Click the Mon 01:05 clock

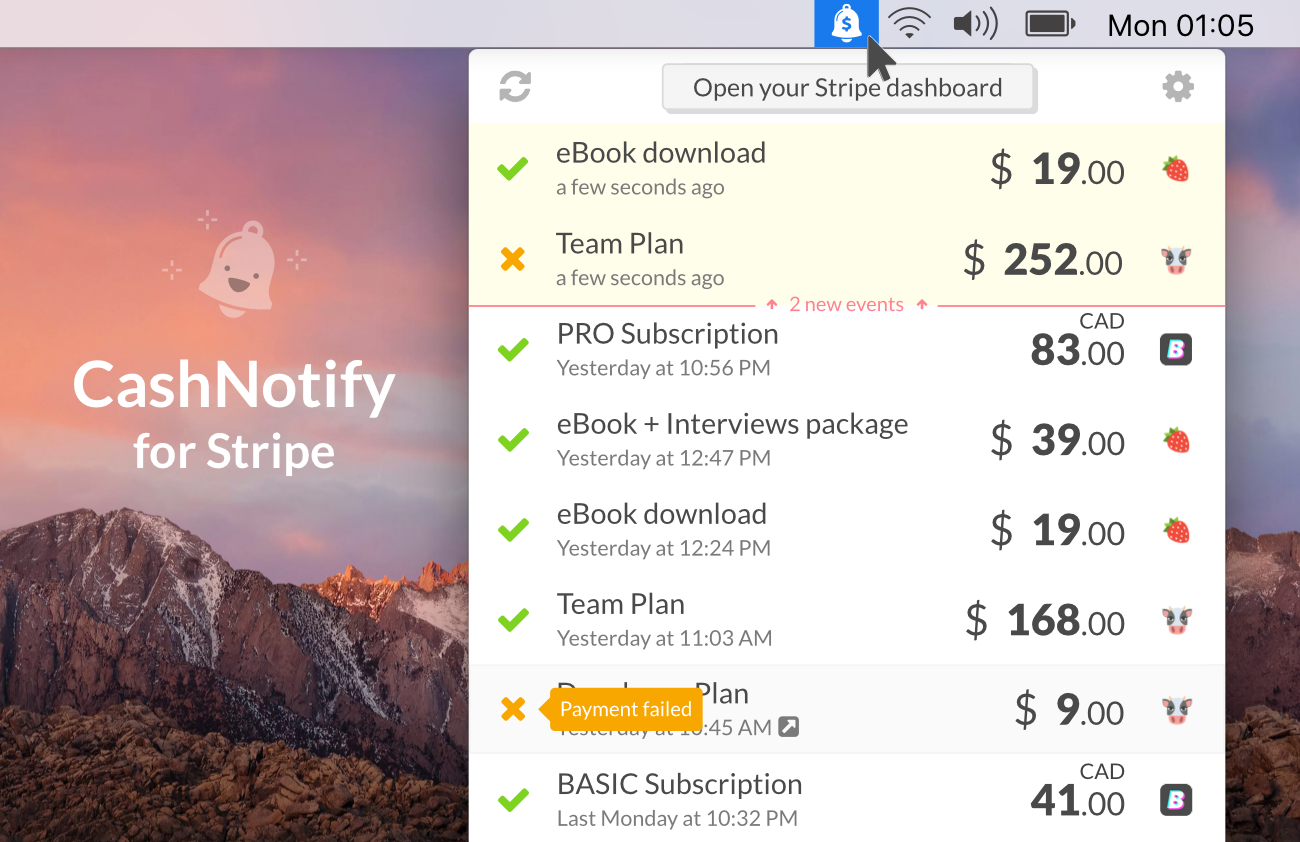point(1180,25)
